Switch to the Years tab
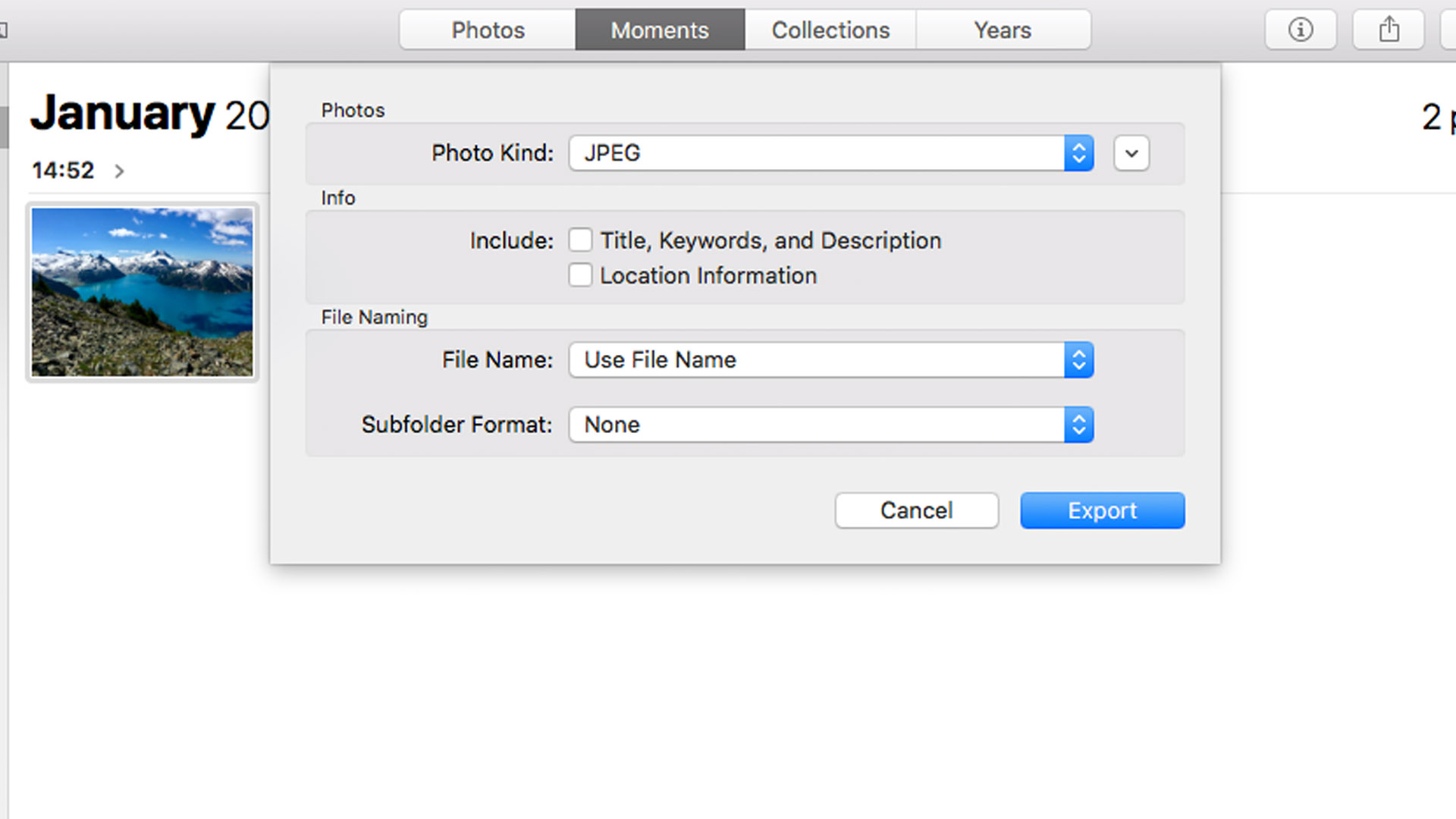 [x=1002, y=30]
